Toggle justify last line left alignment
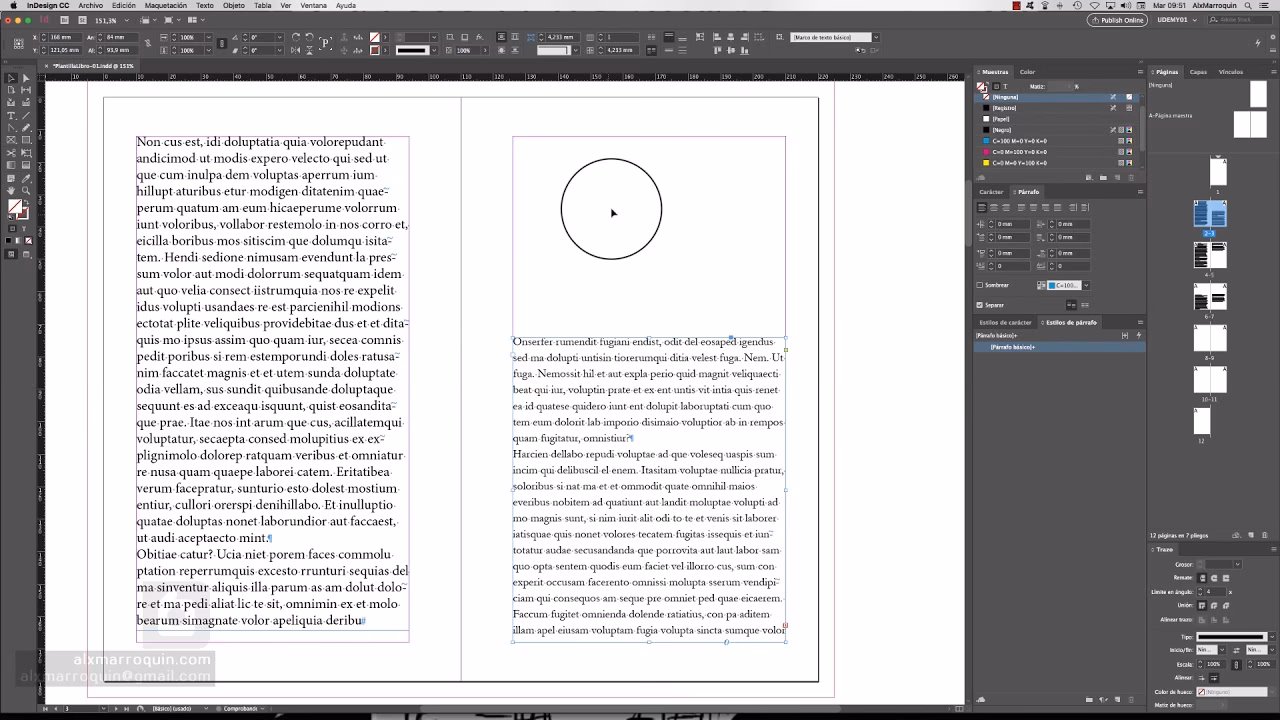Image resolution: width=1280 pixels, height=720 pixels. [x=1021, y=207]
